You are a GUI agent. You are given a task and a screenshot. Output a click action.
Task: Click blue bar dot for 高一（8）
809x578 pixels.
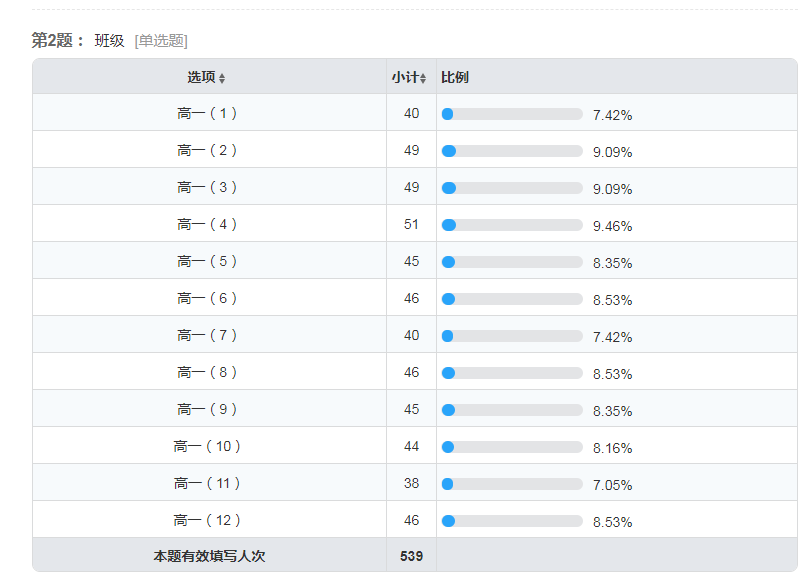(448, 373)
